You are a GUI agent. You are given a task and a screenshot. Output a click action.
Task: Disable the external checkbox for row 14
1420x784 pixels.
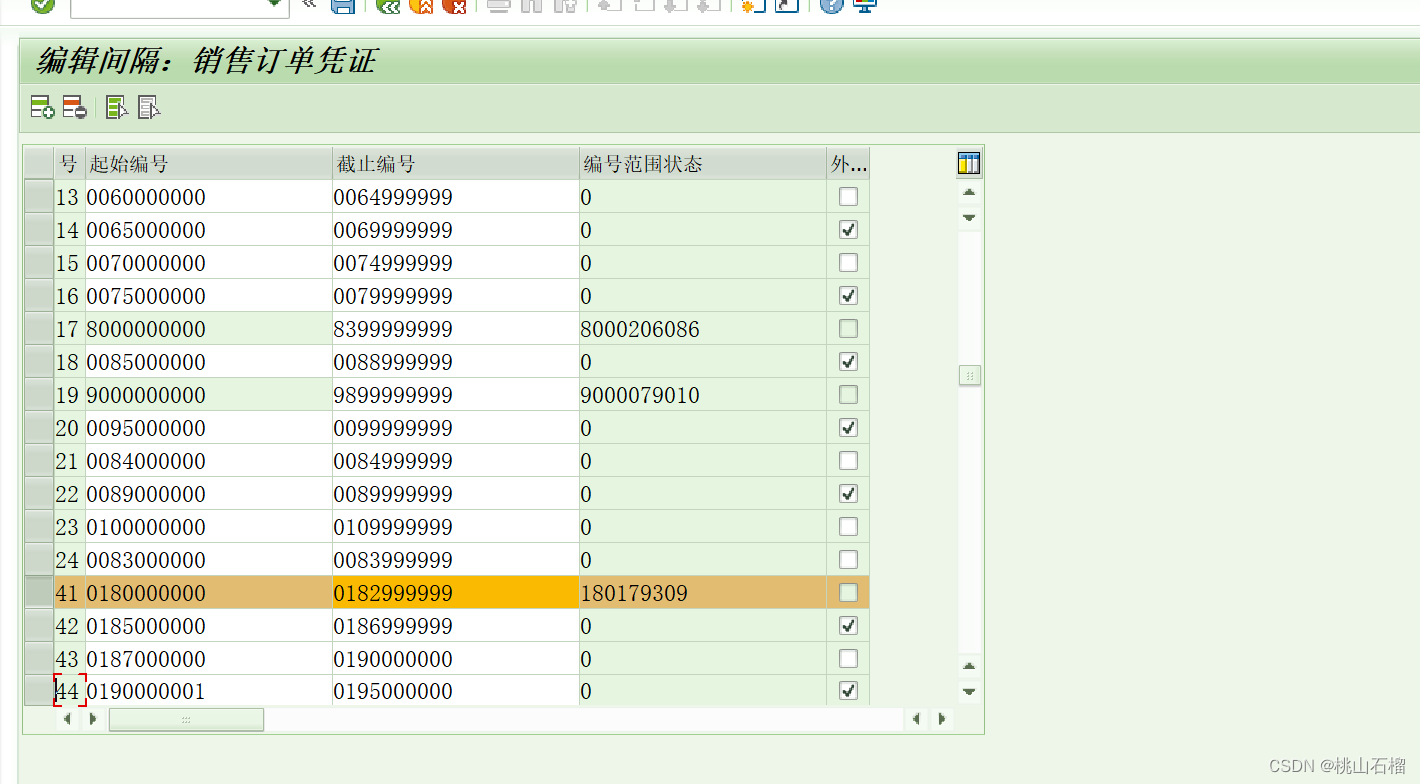[847, 229]
